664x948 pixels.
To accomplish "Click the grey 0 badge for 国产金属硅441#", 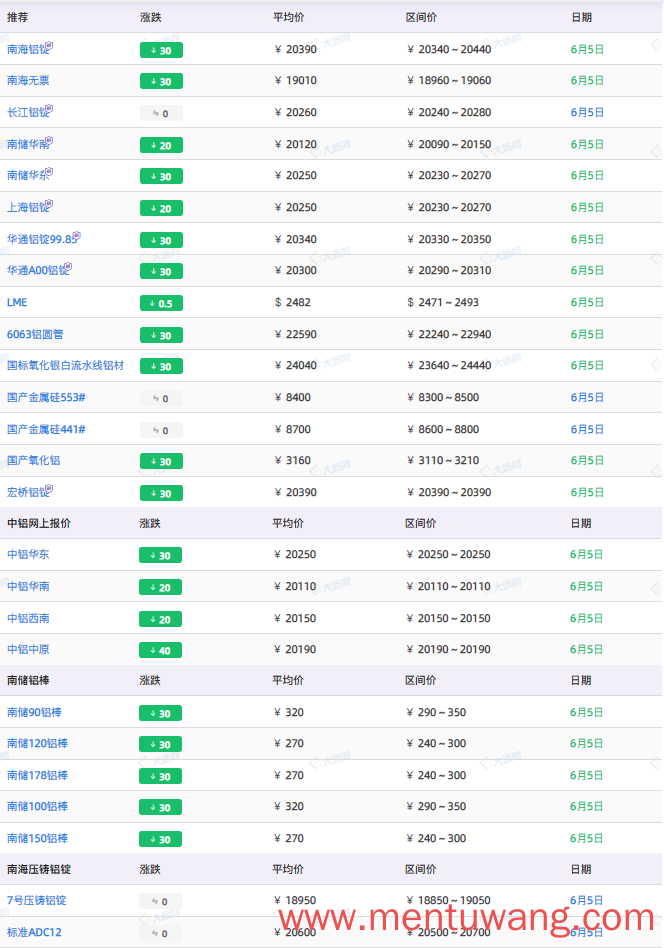I will pos(161,430).
